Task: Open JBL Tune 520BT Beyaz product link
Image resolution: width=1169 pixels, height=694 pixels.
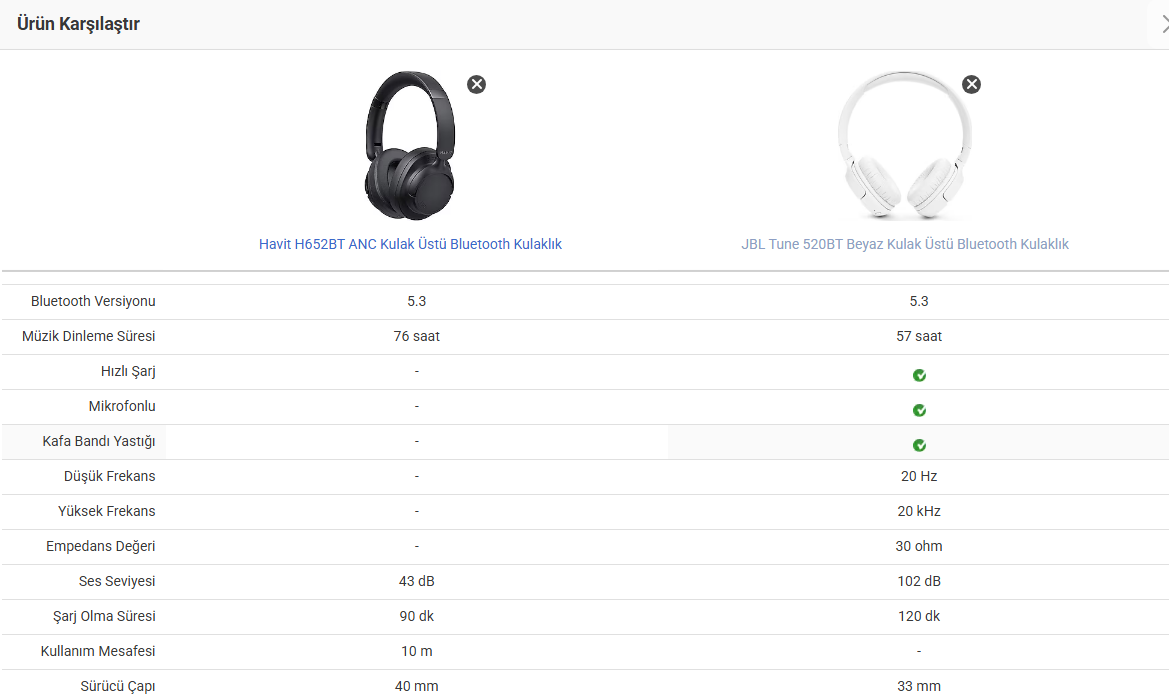Action: click(904, 244)
